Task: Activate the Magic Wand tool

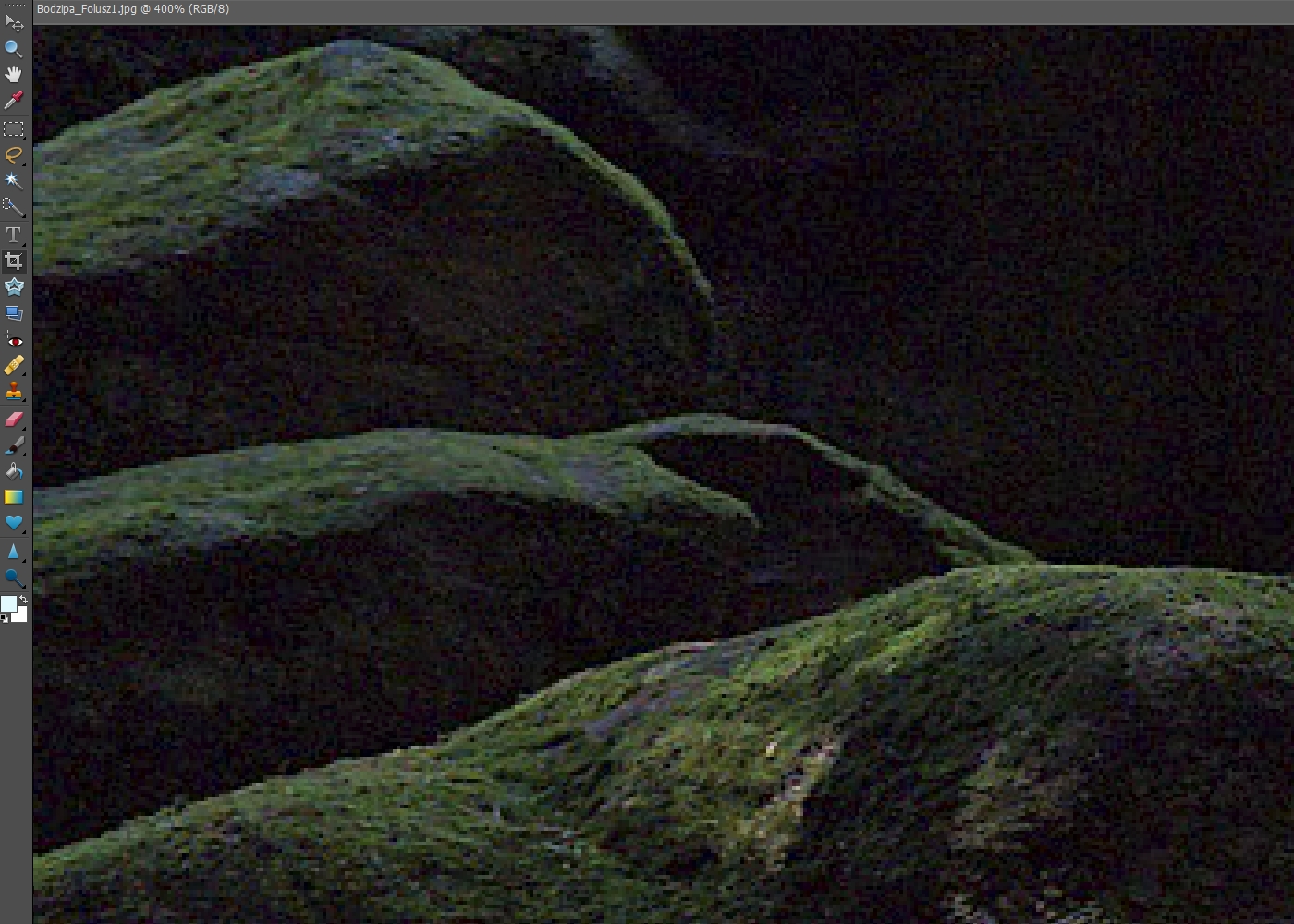Action: (x=13, y=180)
